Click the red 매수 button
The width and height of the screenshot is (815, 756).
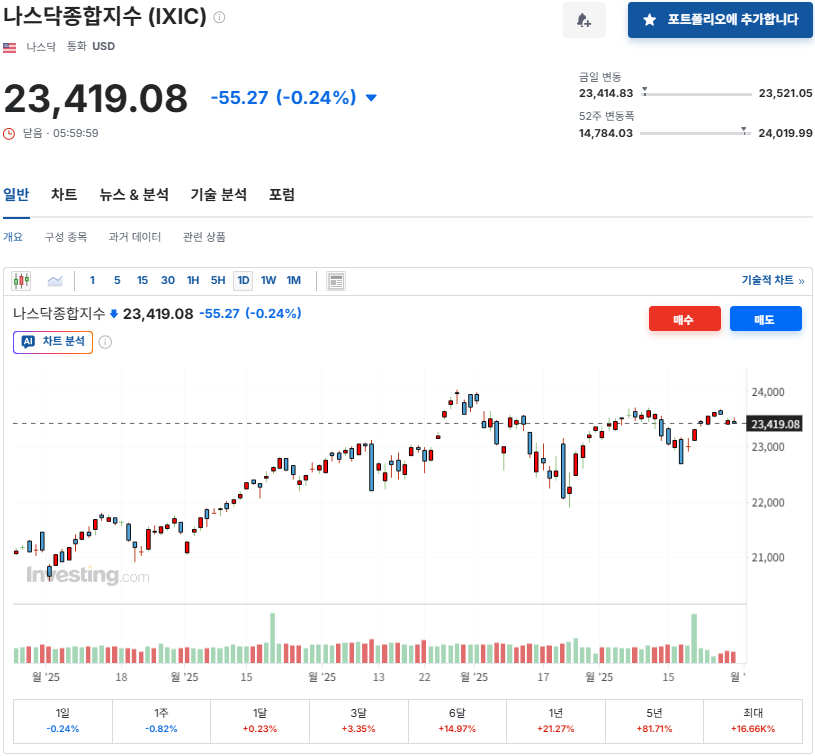[x=684, y=319]
